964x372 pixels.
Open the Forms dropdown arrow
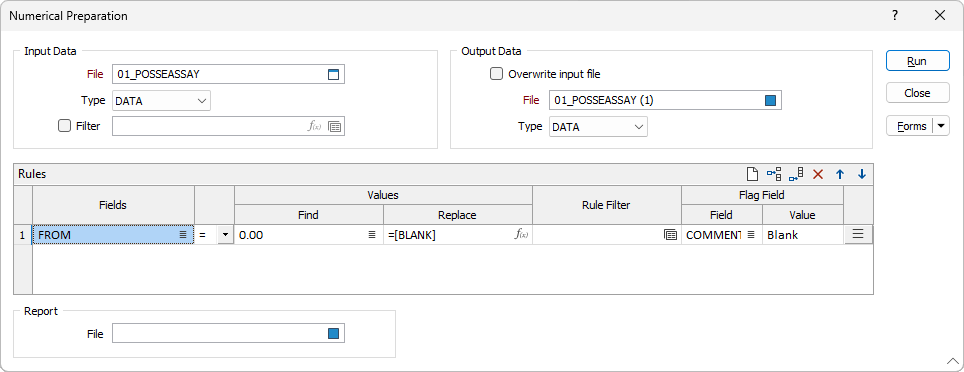(942, 126)
